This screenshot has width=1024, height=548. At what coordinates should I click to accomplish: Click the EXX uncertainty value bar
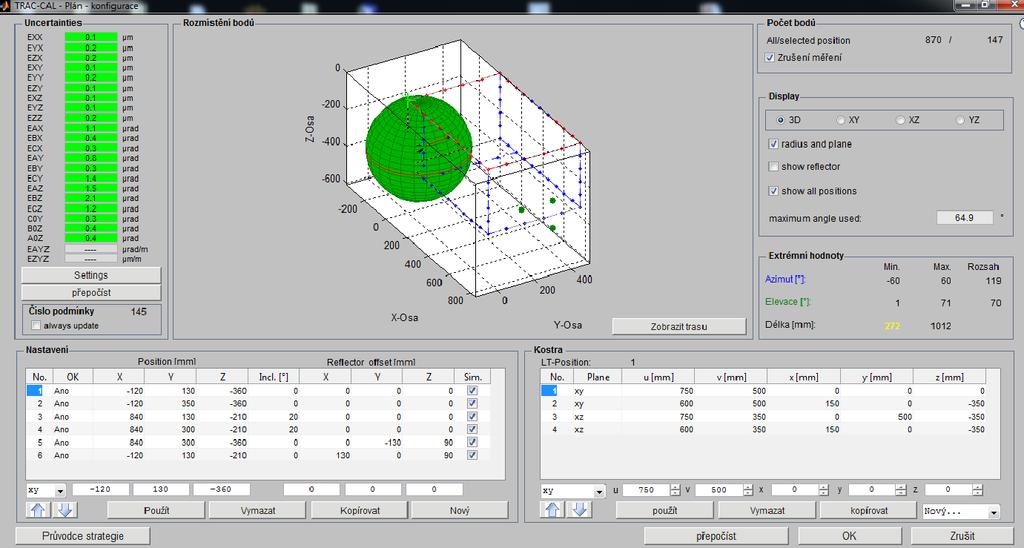91,37
